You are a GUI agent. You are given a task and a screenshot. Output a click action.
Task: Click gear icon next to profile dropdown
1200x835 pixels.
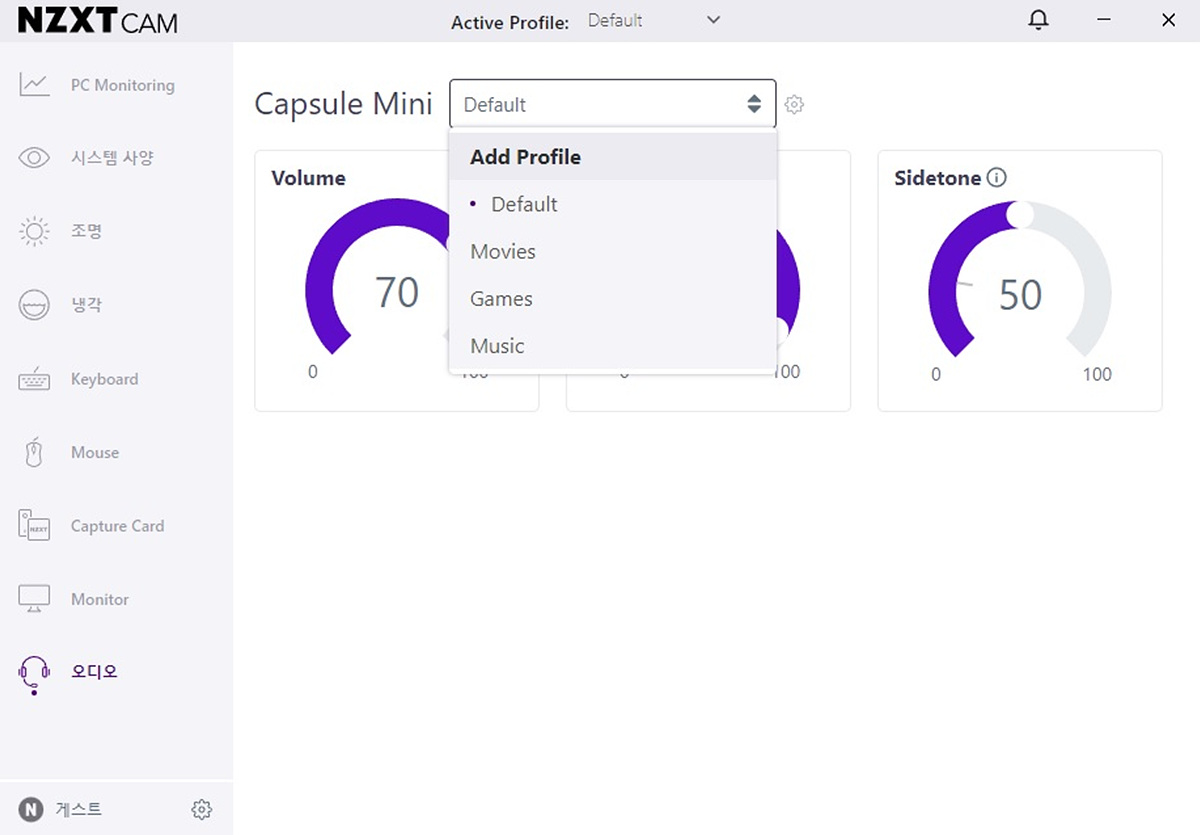point(794,104)
